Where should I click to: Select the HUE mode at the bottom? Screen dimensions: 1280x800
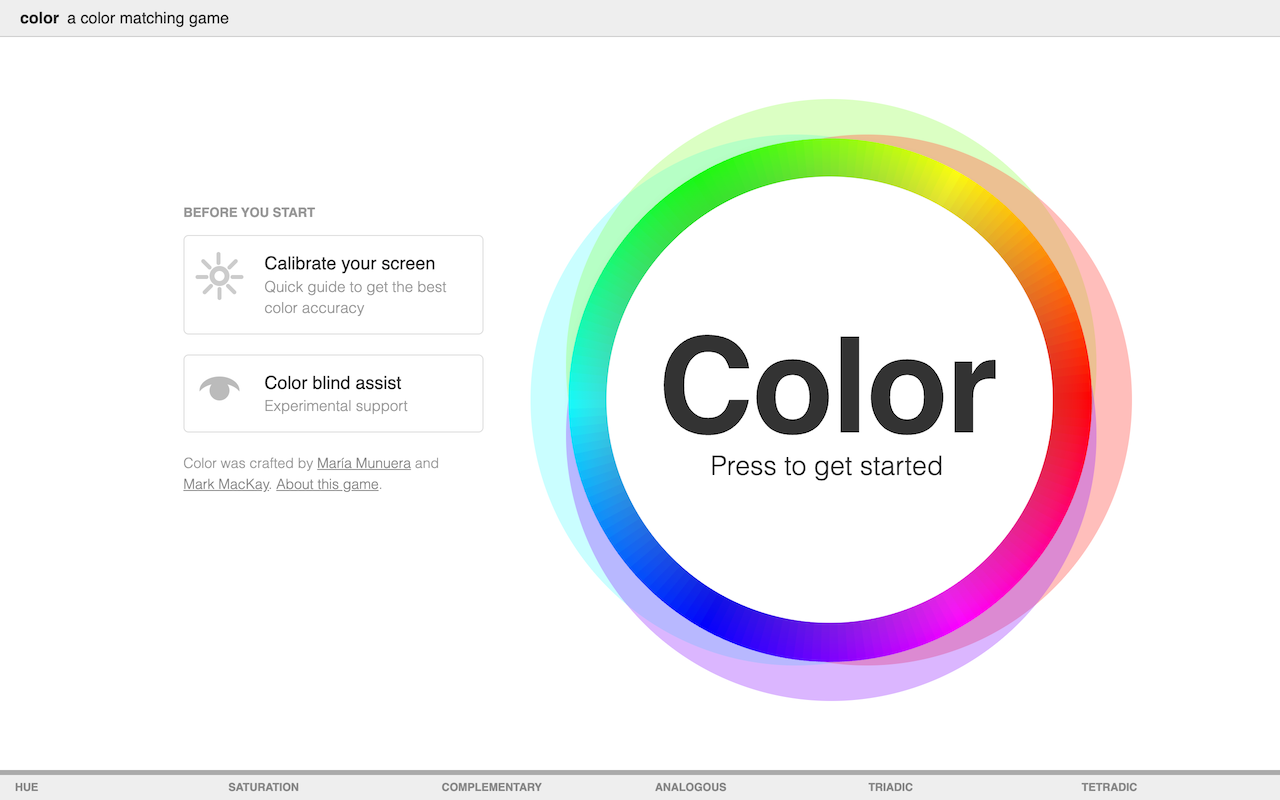(28, 787)
